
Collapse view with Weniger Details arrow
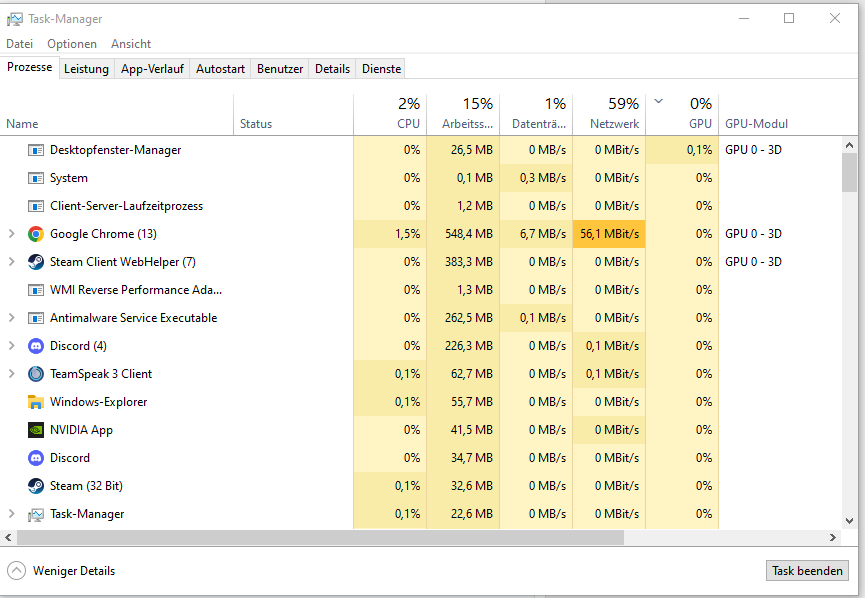click(17, 570)
